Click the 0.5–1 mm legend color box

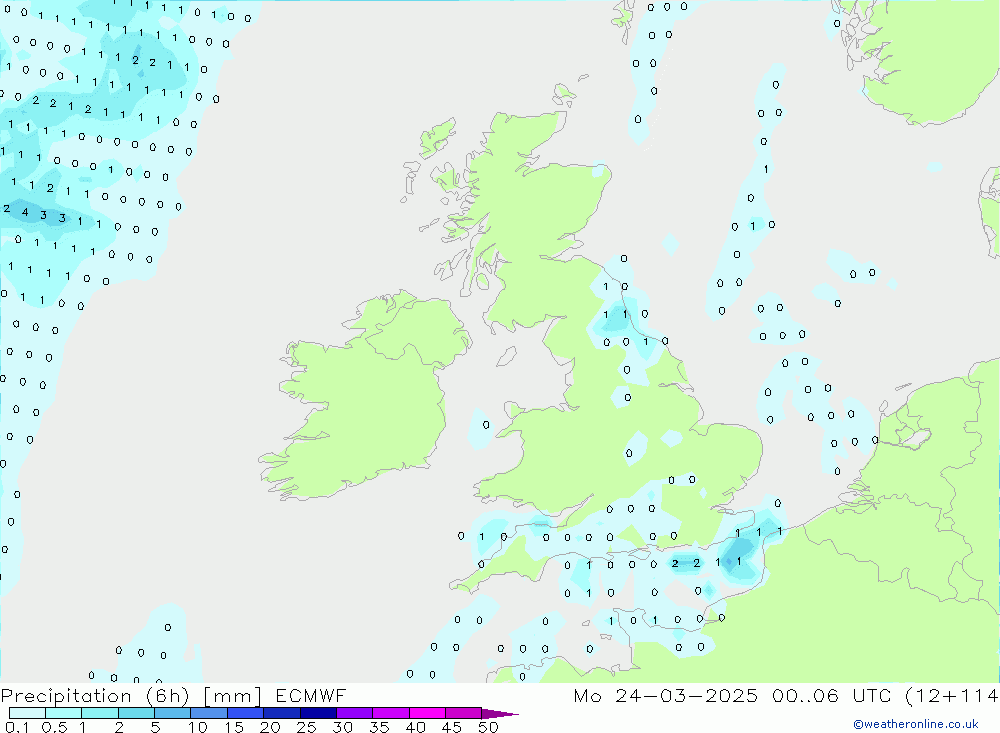(x=64, y=713)
